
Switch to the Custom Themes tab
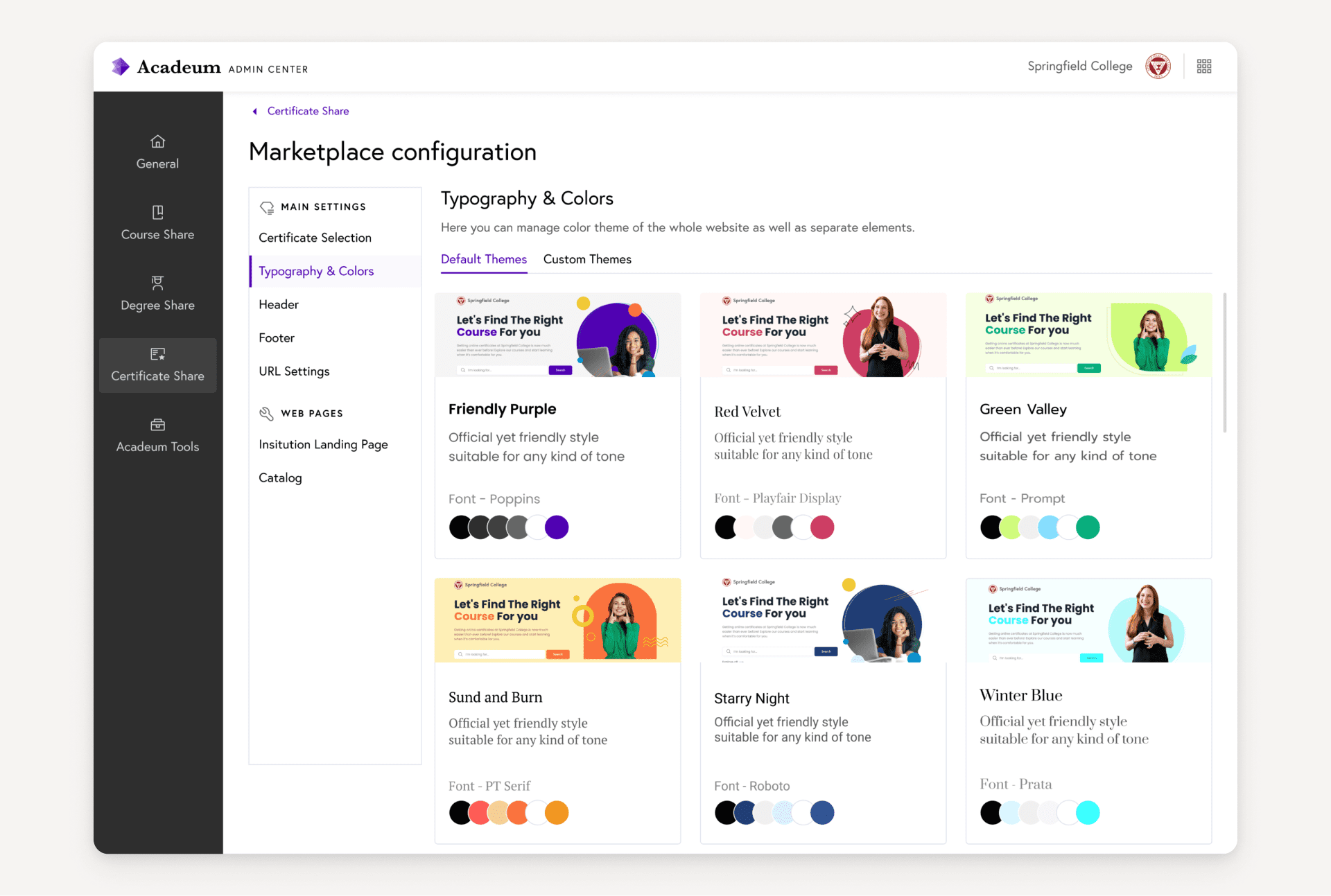coord(587,259)
